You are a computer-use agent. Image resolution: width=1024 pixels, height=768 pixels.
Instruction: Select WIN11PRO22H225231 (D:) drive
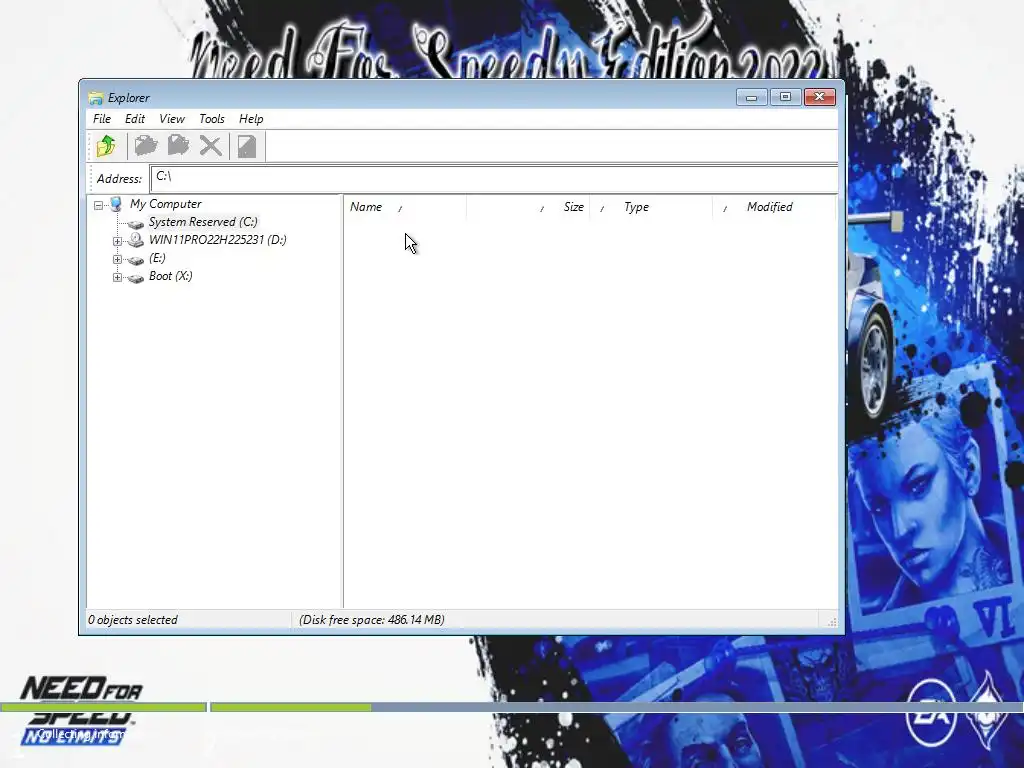(x=217, y=240)
